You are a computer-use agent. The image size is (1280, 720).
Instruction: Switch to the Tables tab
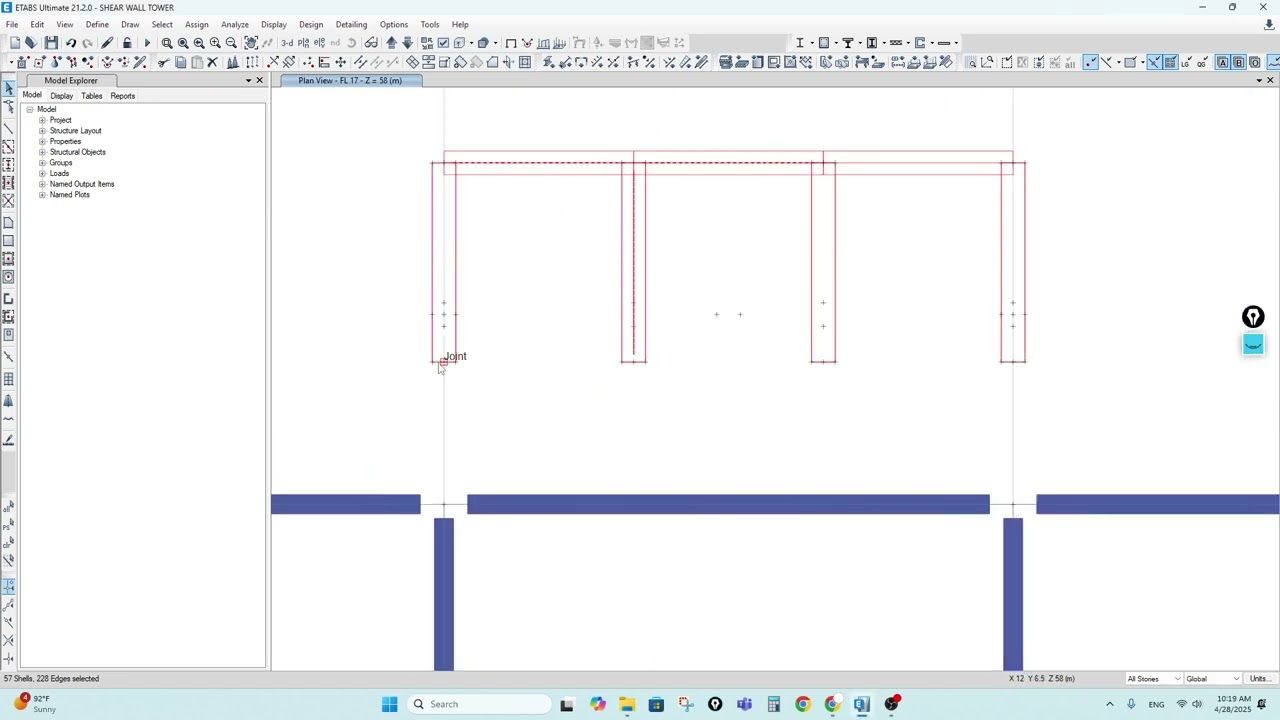91,96
